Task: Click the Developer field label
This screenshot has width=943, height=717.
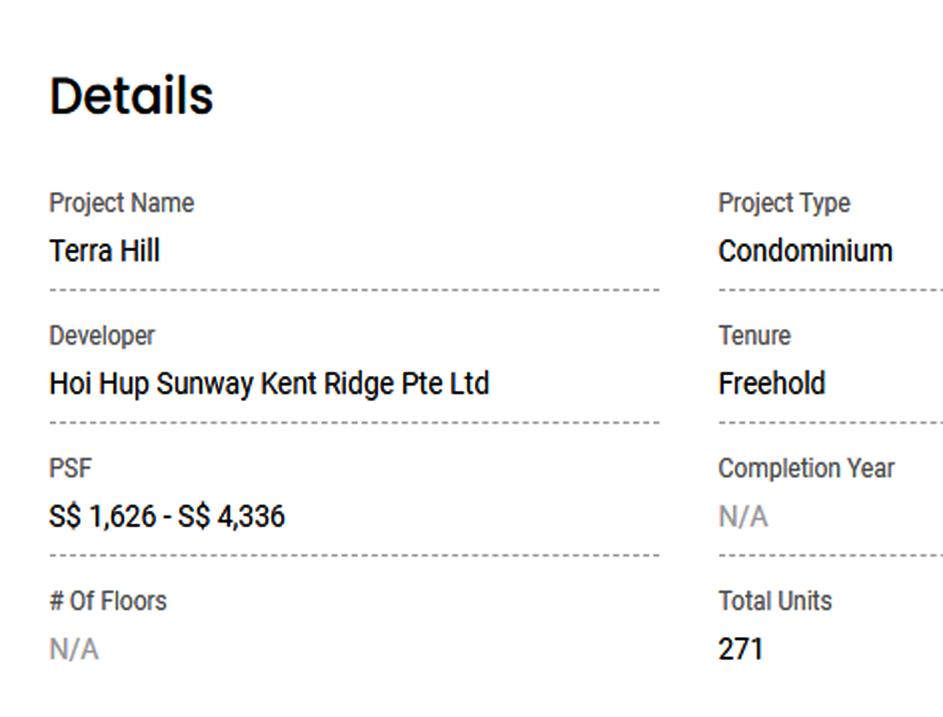Action: pyautogui.click(x=102, y=336)
